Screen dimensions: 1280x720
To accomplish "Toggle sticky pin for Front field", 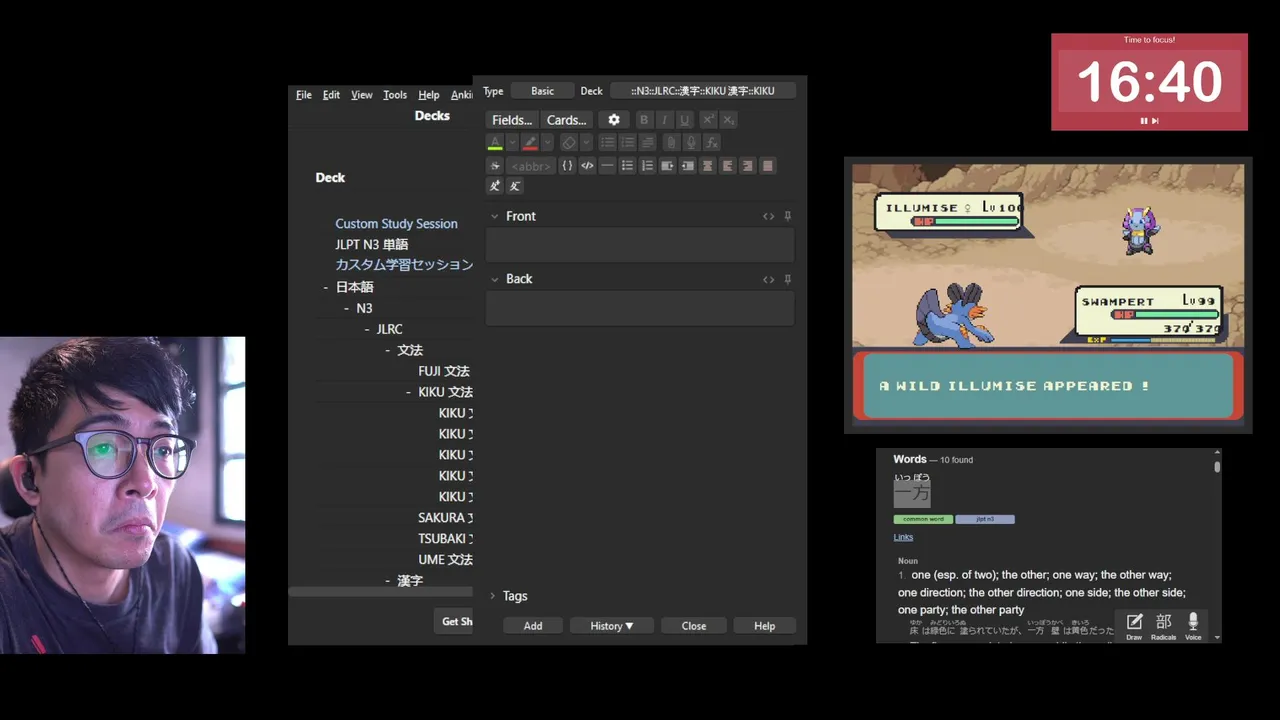I will (x=788, y=216).
